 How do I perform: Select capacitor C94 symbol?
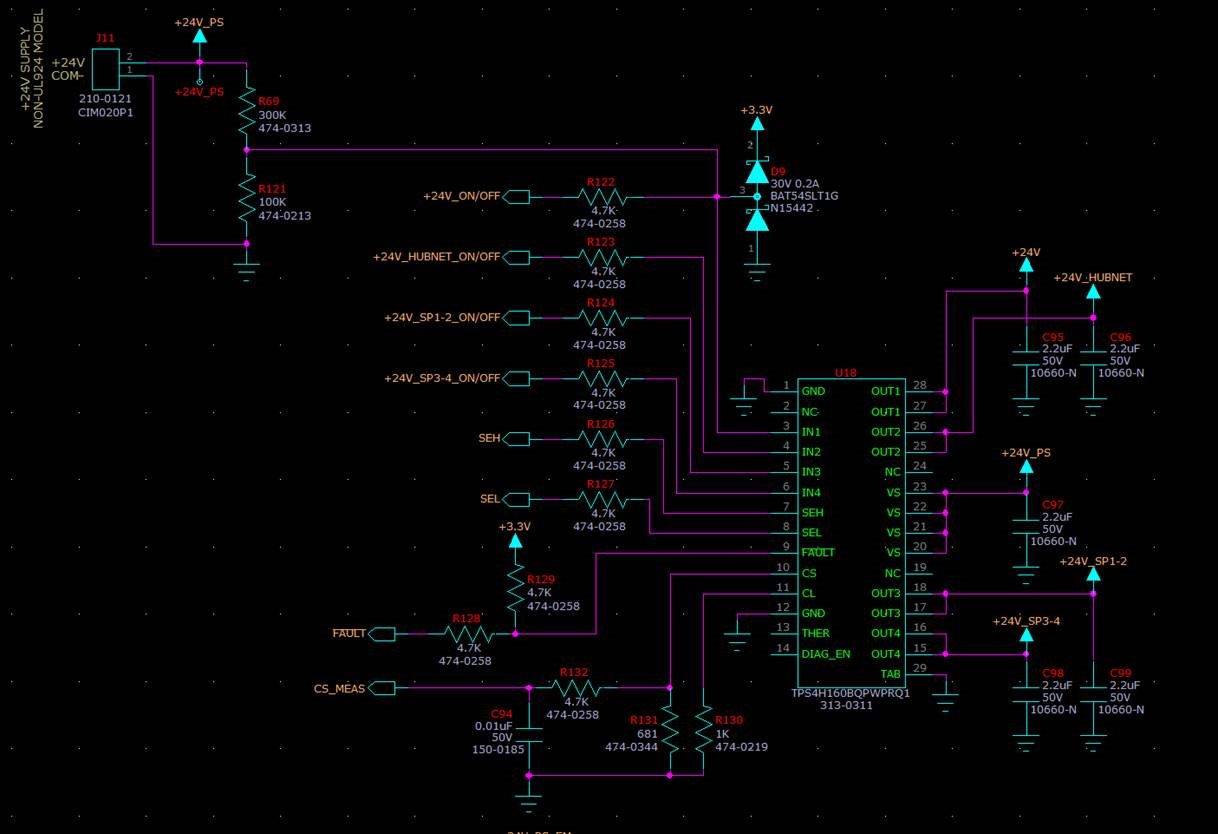[529, 735]
